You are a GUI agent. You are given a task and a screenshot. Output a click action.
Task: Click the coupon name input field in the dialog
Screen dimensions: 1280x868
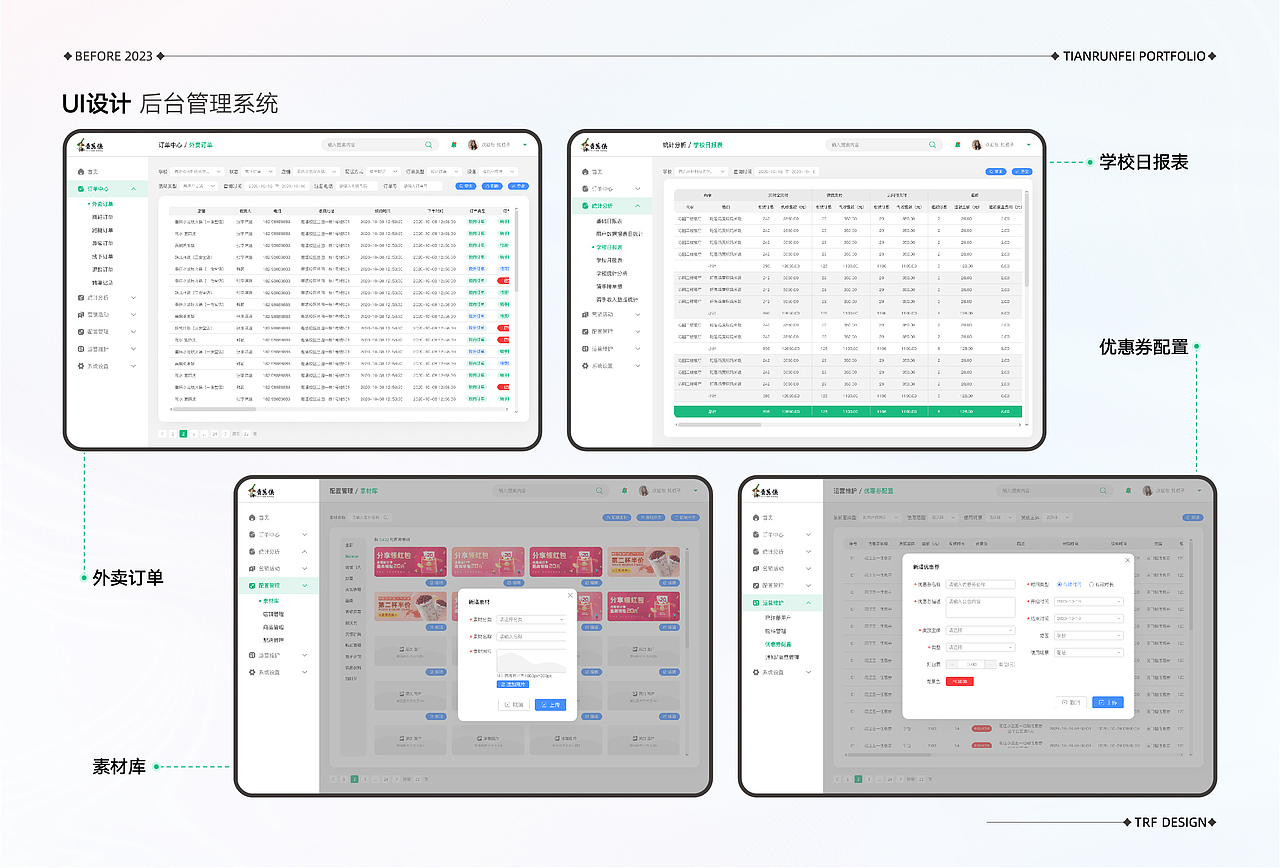click(x=981, y=584)
